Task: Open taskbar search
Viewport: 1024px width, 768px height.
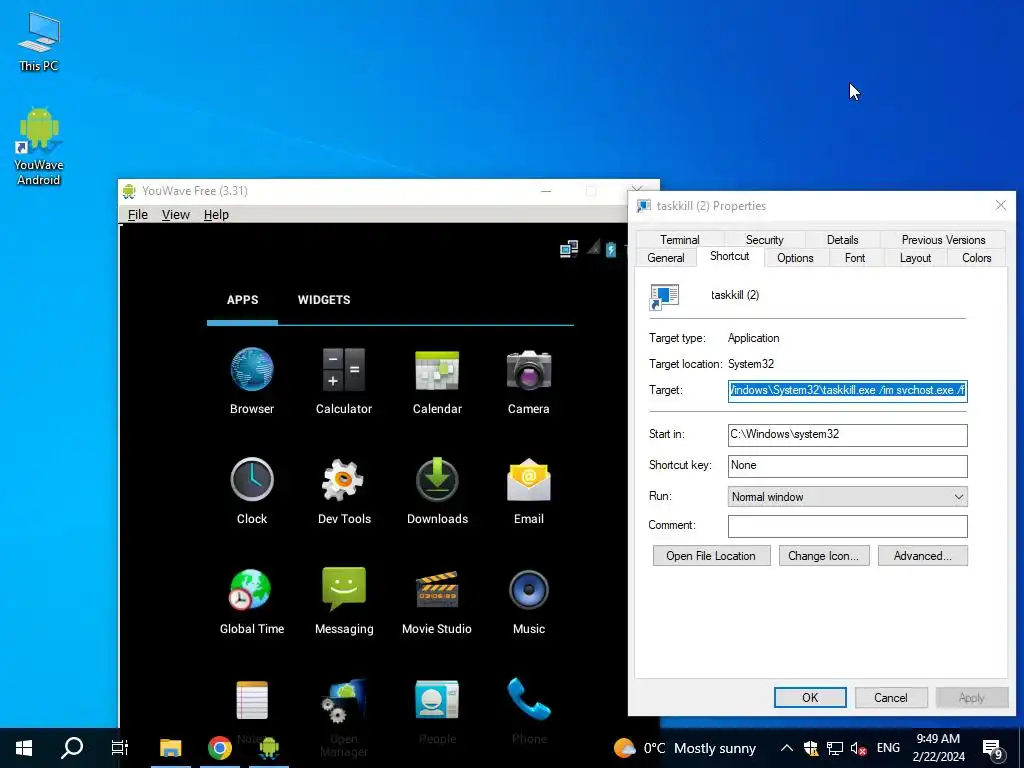Action: pyautogui.click(x=72, y=748)
